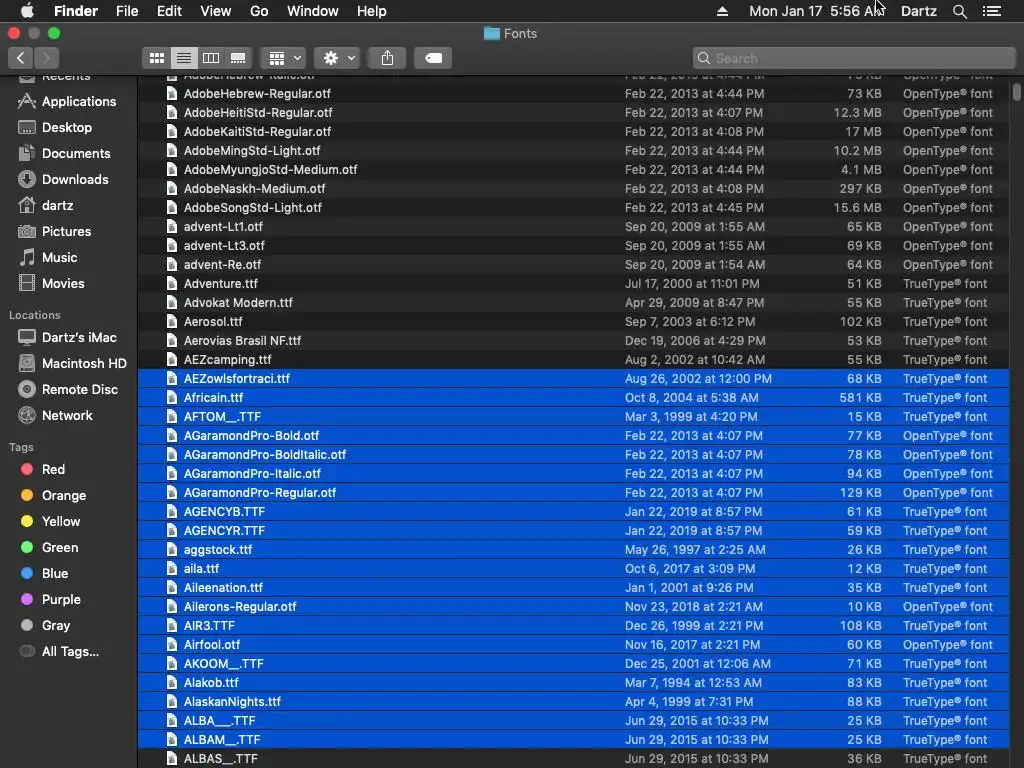Viewport: 1024px width, 768px height.
Task: Select the file AlaskanNights.ttf
Action: 573,701
